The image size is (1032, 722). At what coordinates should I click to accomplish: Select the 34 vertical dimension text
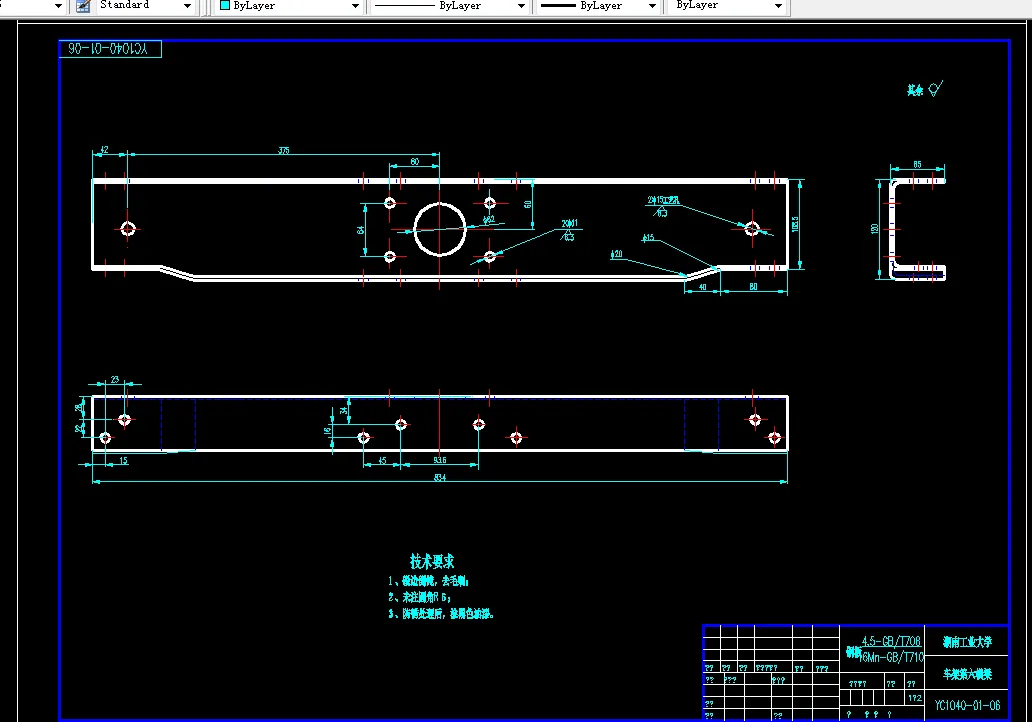point(344,410)
